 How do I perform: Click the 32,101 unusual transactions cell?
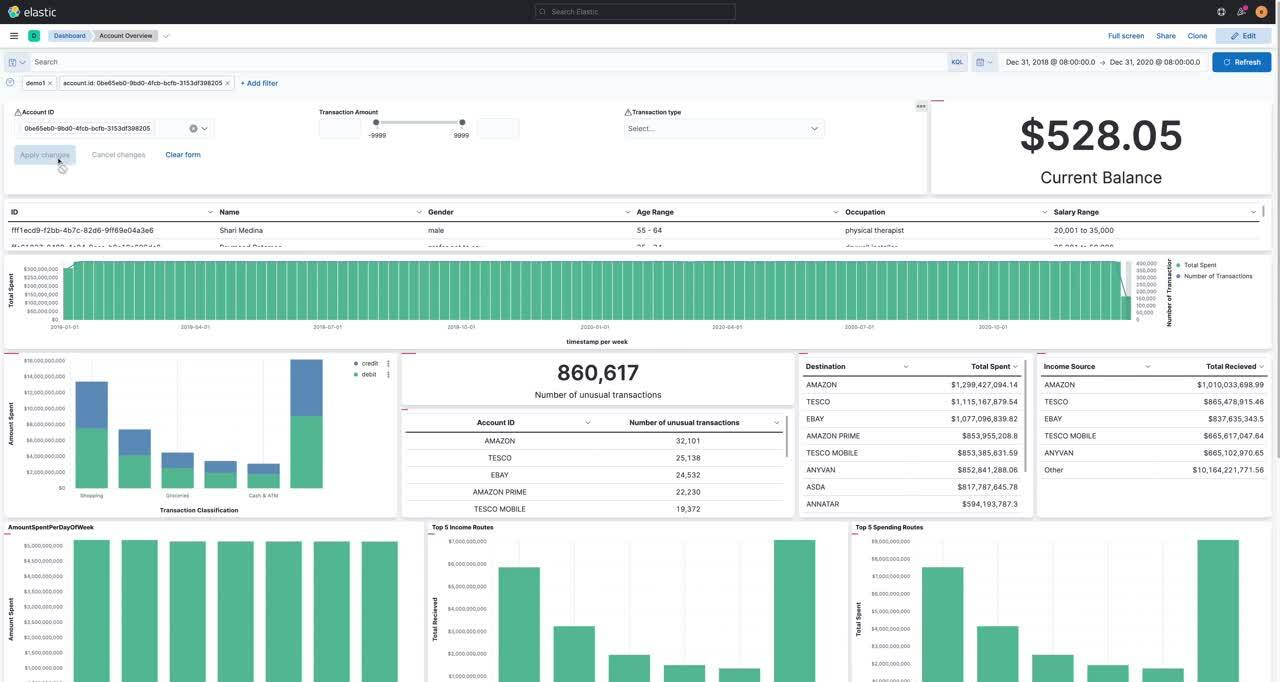tap(688, 441)
